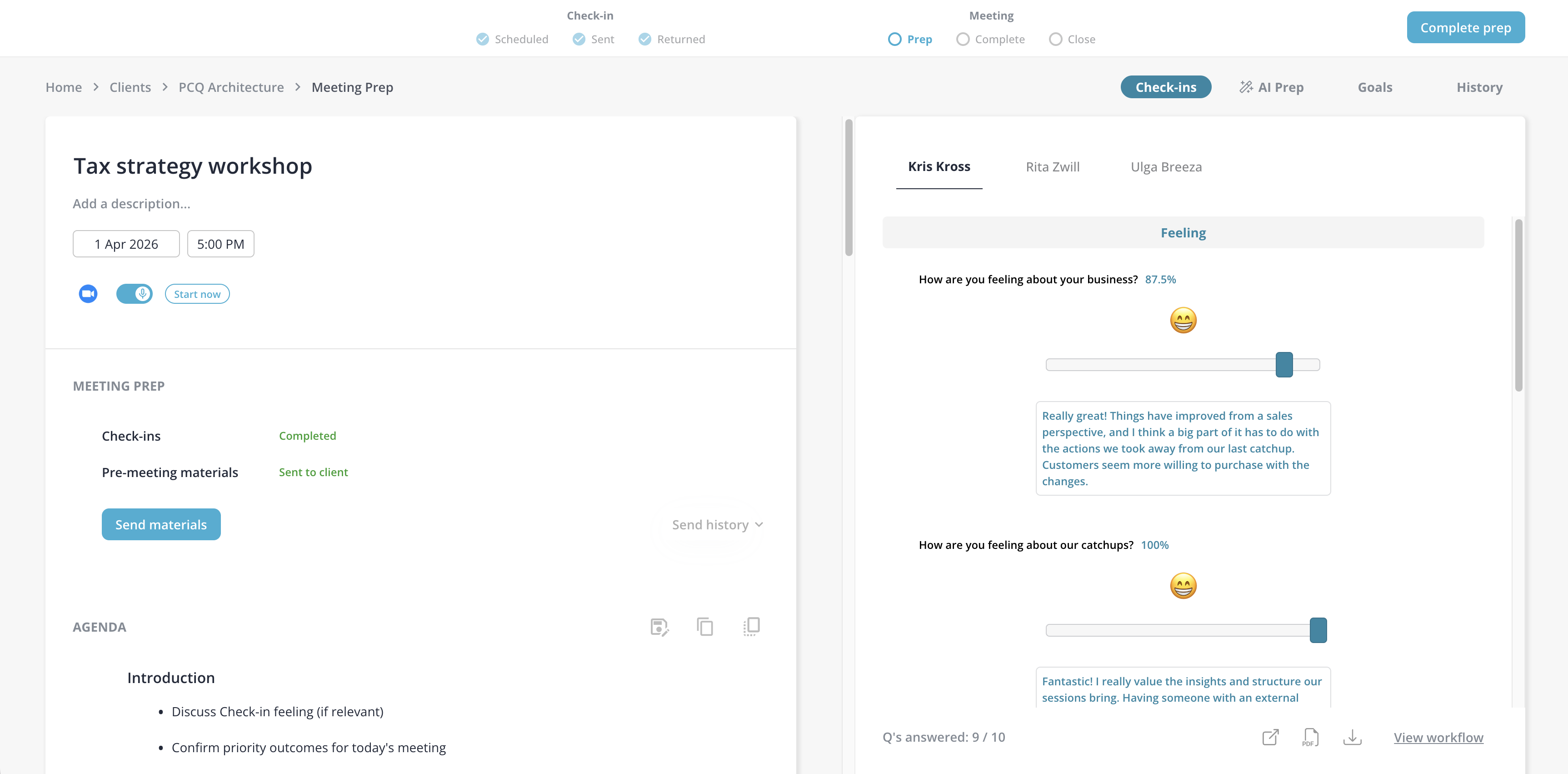Select the Close radio button under Meeting
Viewport: 1568px width, 774px height.
click(x=1055, y=39)
